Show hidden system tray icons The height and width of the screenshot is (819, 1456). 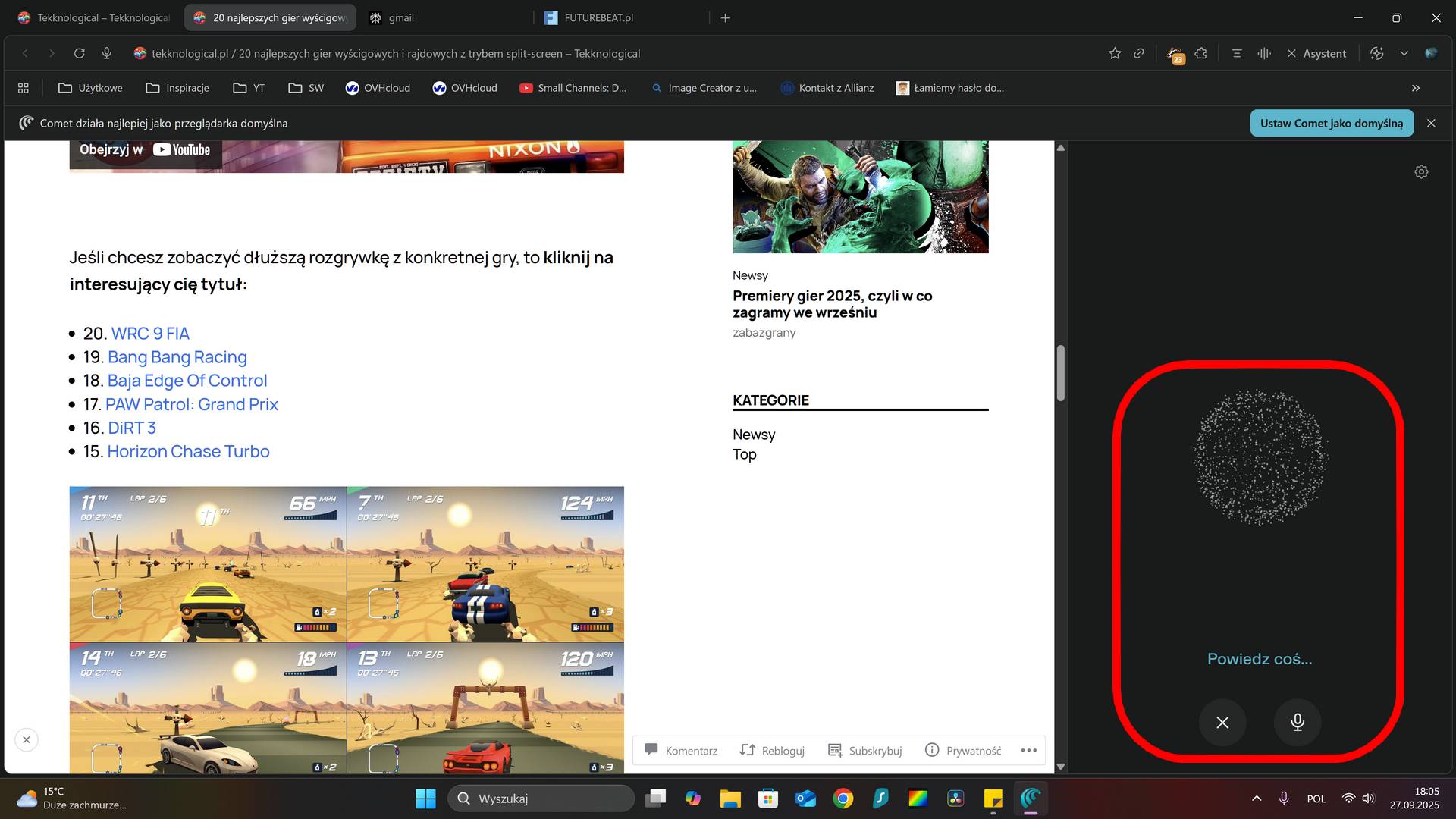(1256, 799)
